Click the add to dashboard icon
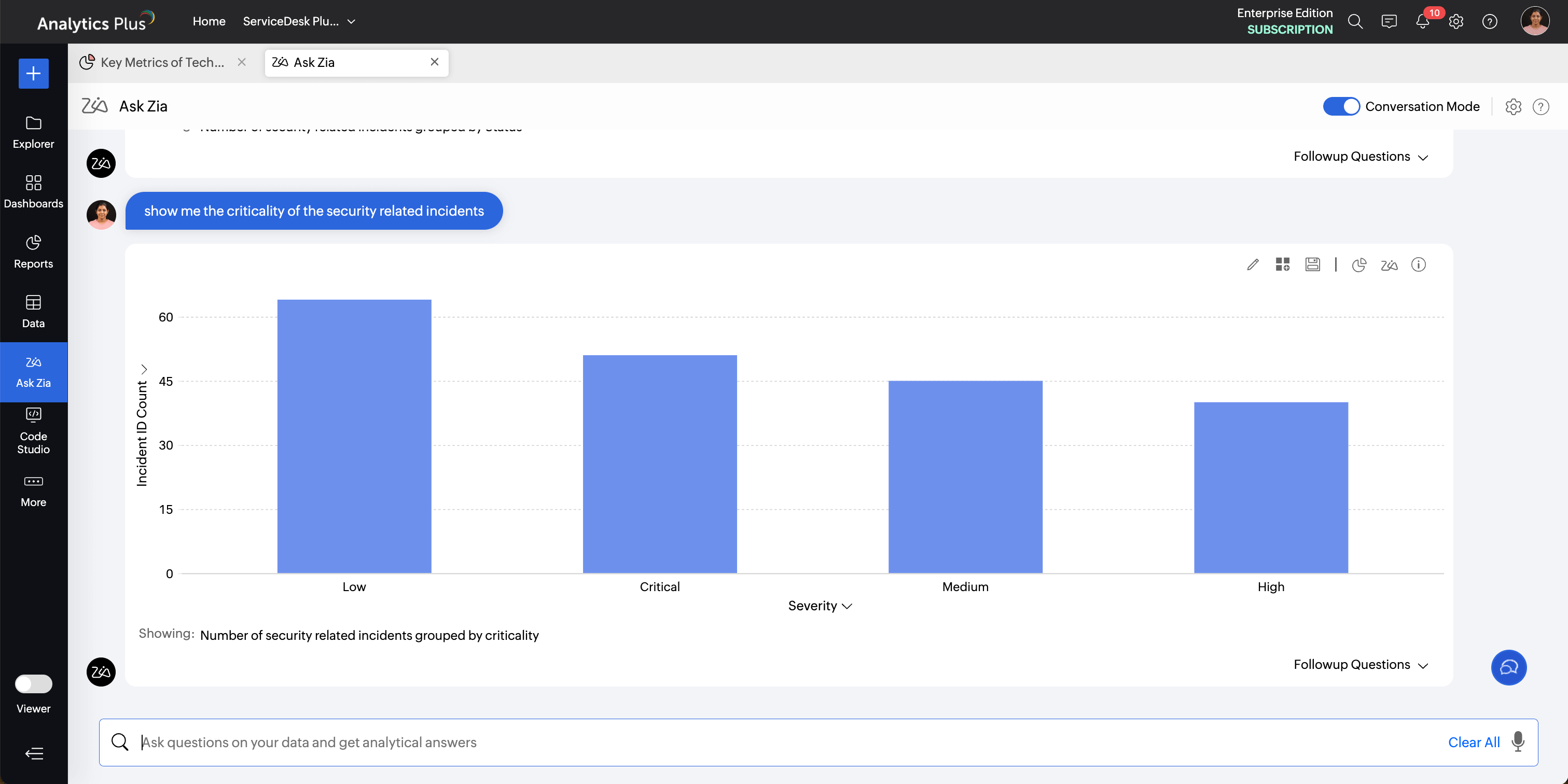Screen dimensions: 1568x784 (1282, 265)
